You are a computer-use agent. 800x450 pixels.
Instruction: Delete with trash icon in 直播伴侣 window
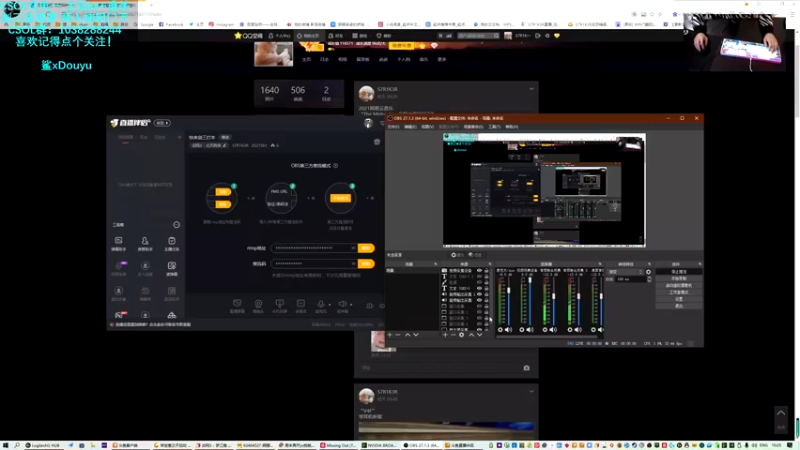coord(377,142)
